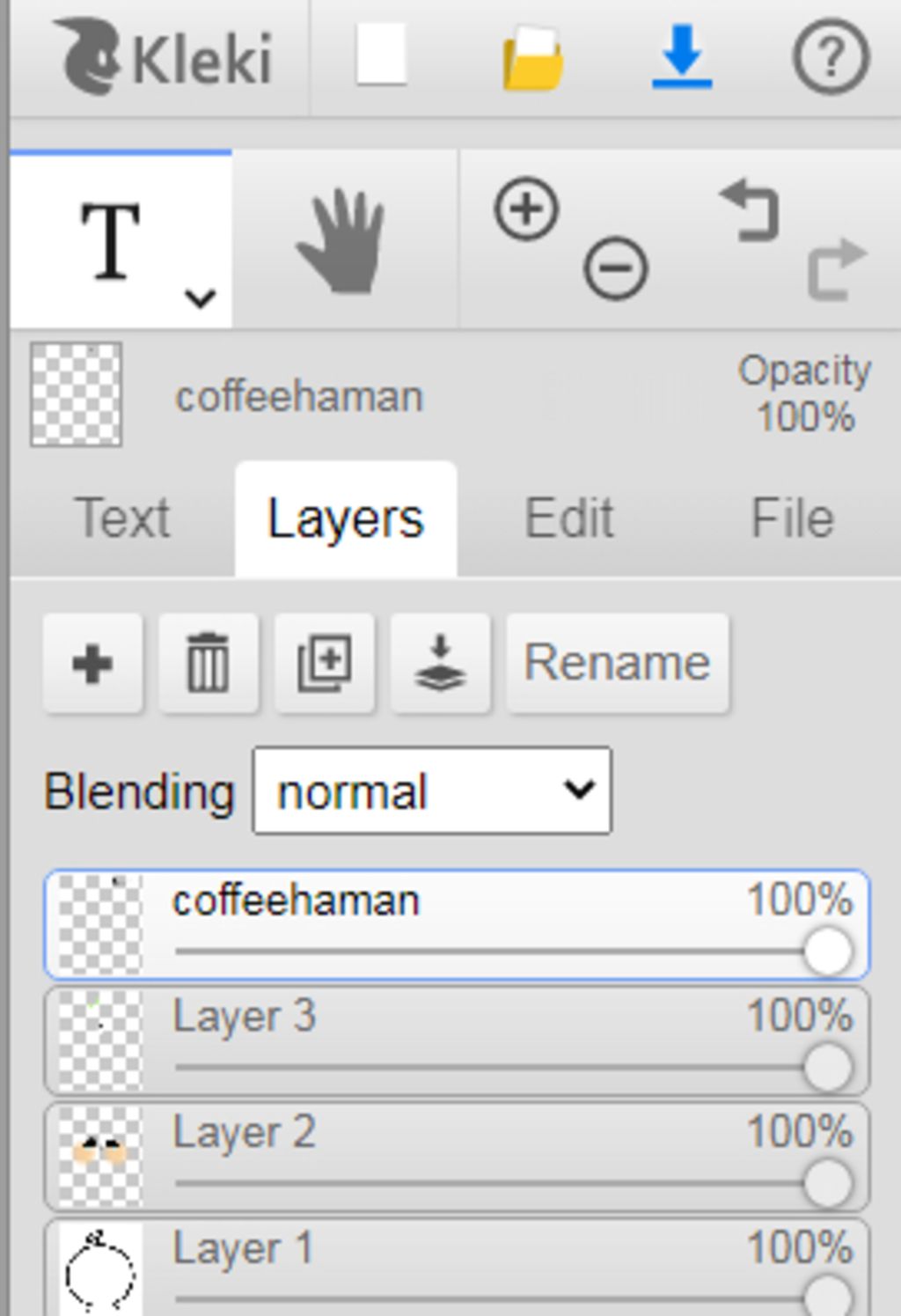
Task: Delete the selected layer with trash icon
Action: tap(209, 663)
